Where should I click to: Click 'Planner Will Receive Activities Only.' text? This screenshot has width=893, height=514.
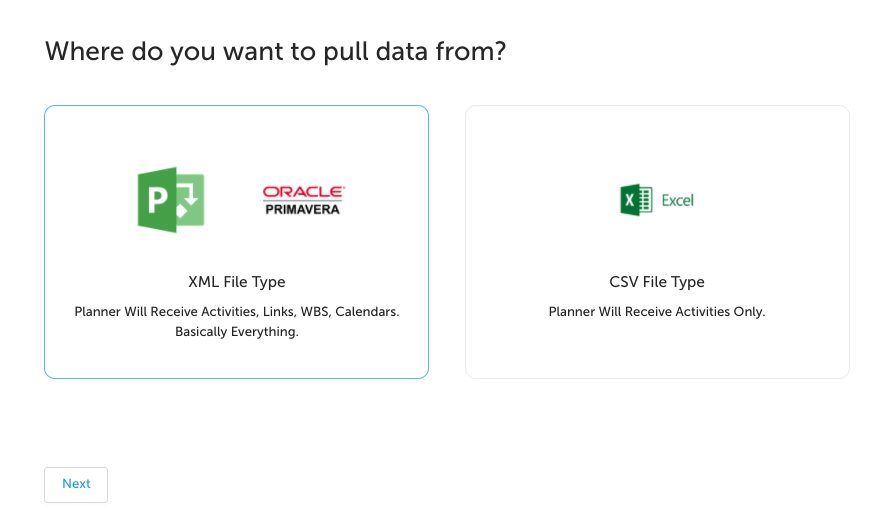657,312
